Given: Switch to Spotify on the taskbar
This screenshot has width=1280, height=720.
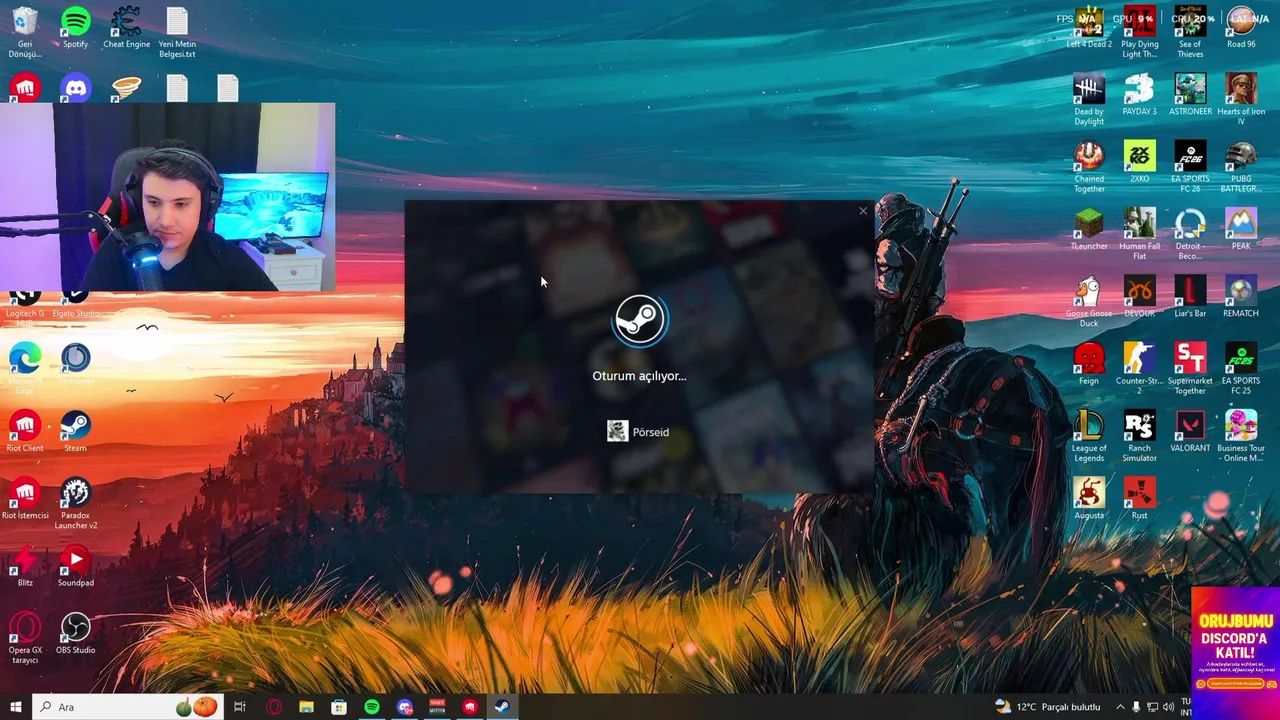Looking at the screenshot, I should coord(372,707).
